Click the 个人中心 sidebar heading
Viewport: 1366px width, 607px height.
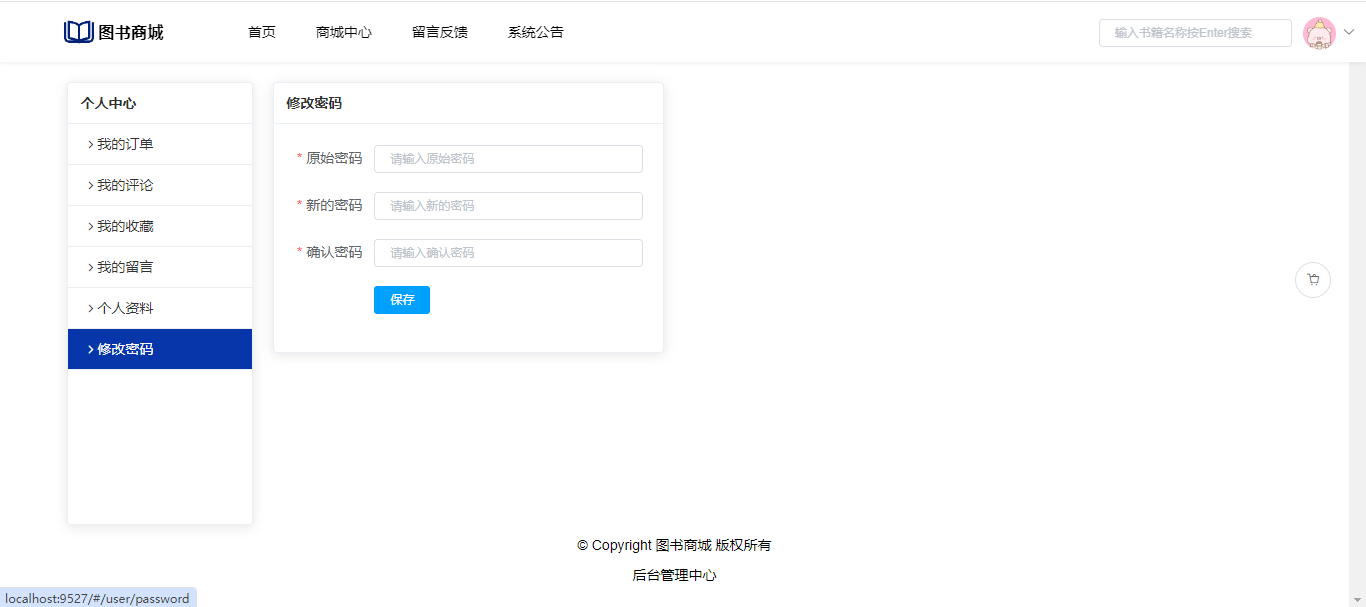[109, 103]
